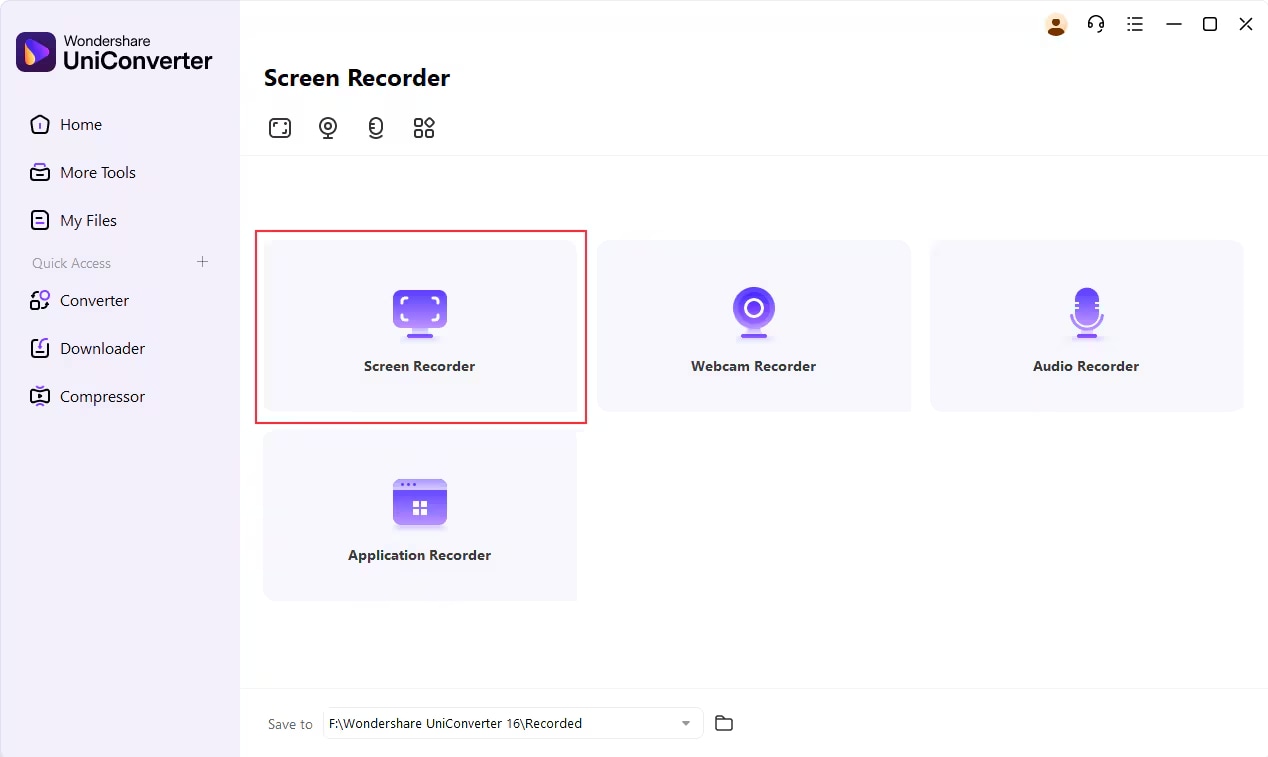Go to the Home section
Image resolution: width=1268 pixels, height=757 pixels.
coord(80,124)
